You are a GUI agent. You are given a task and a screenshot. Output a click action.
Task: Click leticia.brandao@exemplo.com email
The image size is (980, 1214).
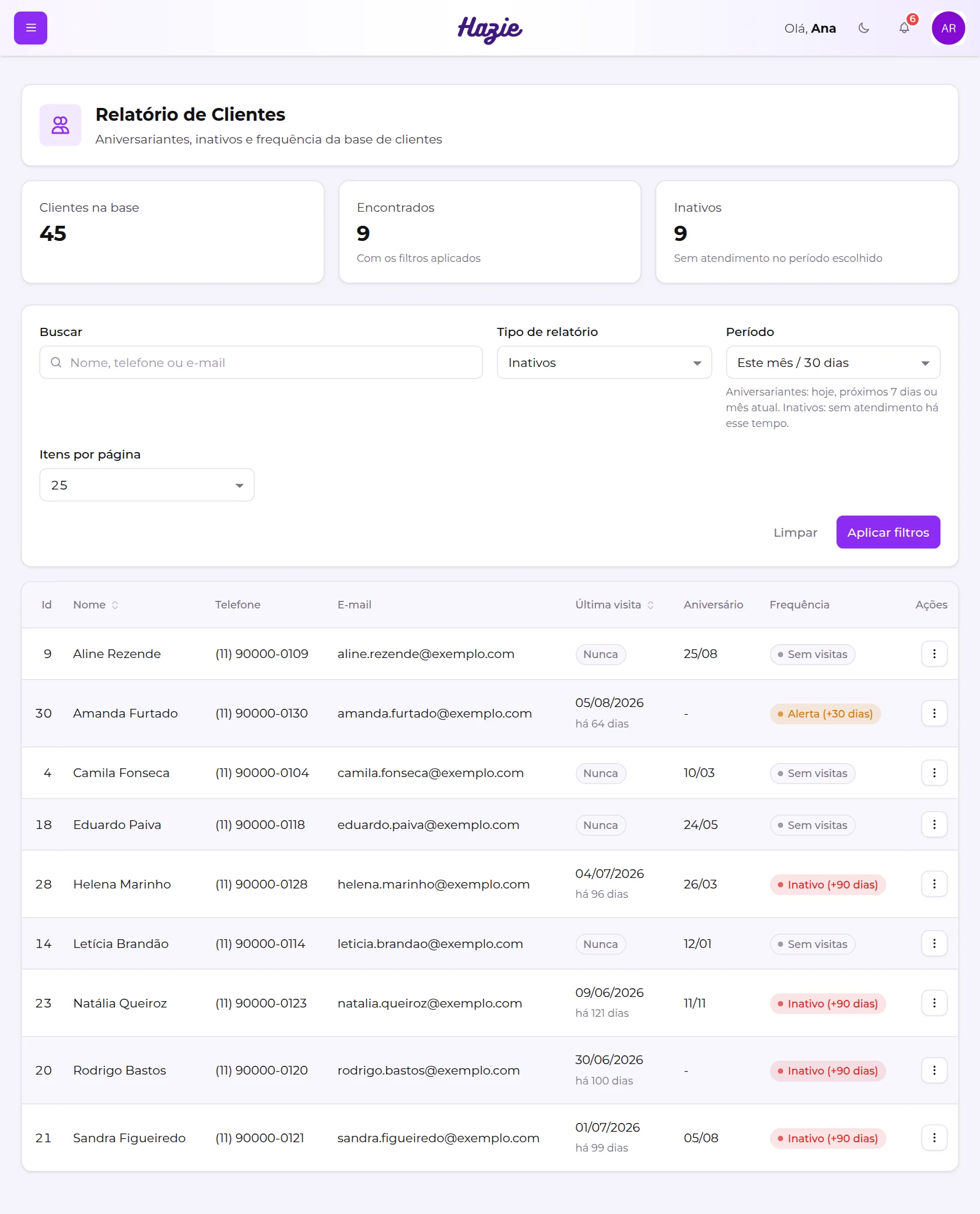click(430, 944)
